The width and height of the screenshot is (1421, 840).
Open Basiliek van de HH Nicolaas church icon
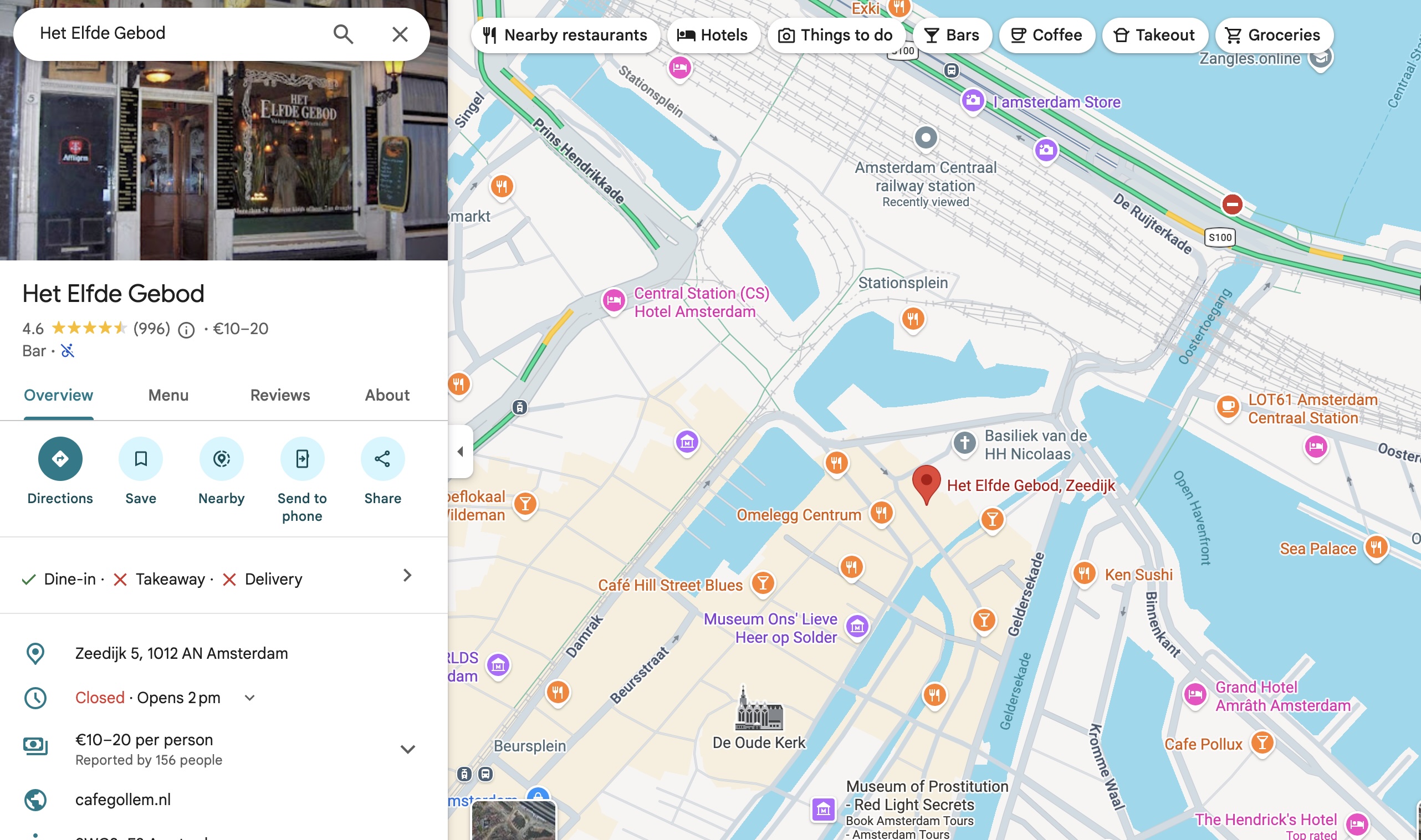pyautogui.click(x=965, y=443)
